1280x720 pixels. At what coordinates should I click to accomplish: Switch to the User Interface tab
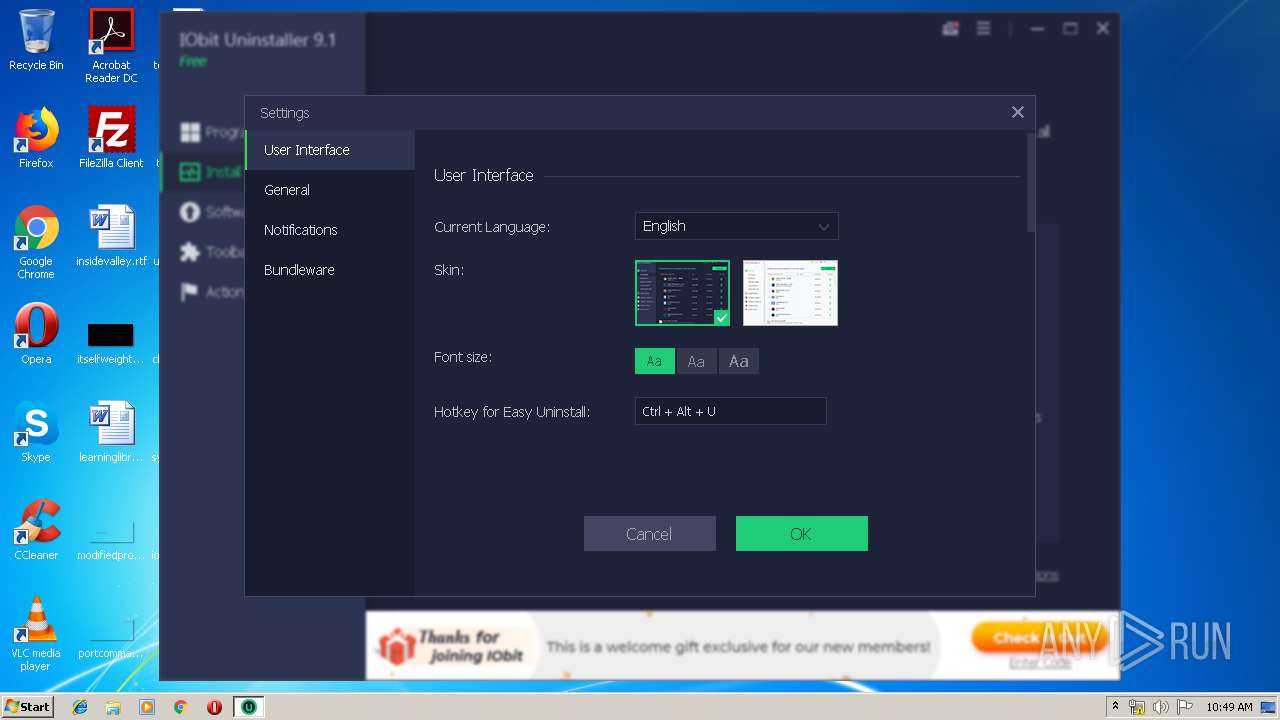(330, 150)
